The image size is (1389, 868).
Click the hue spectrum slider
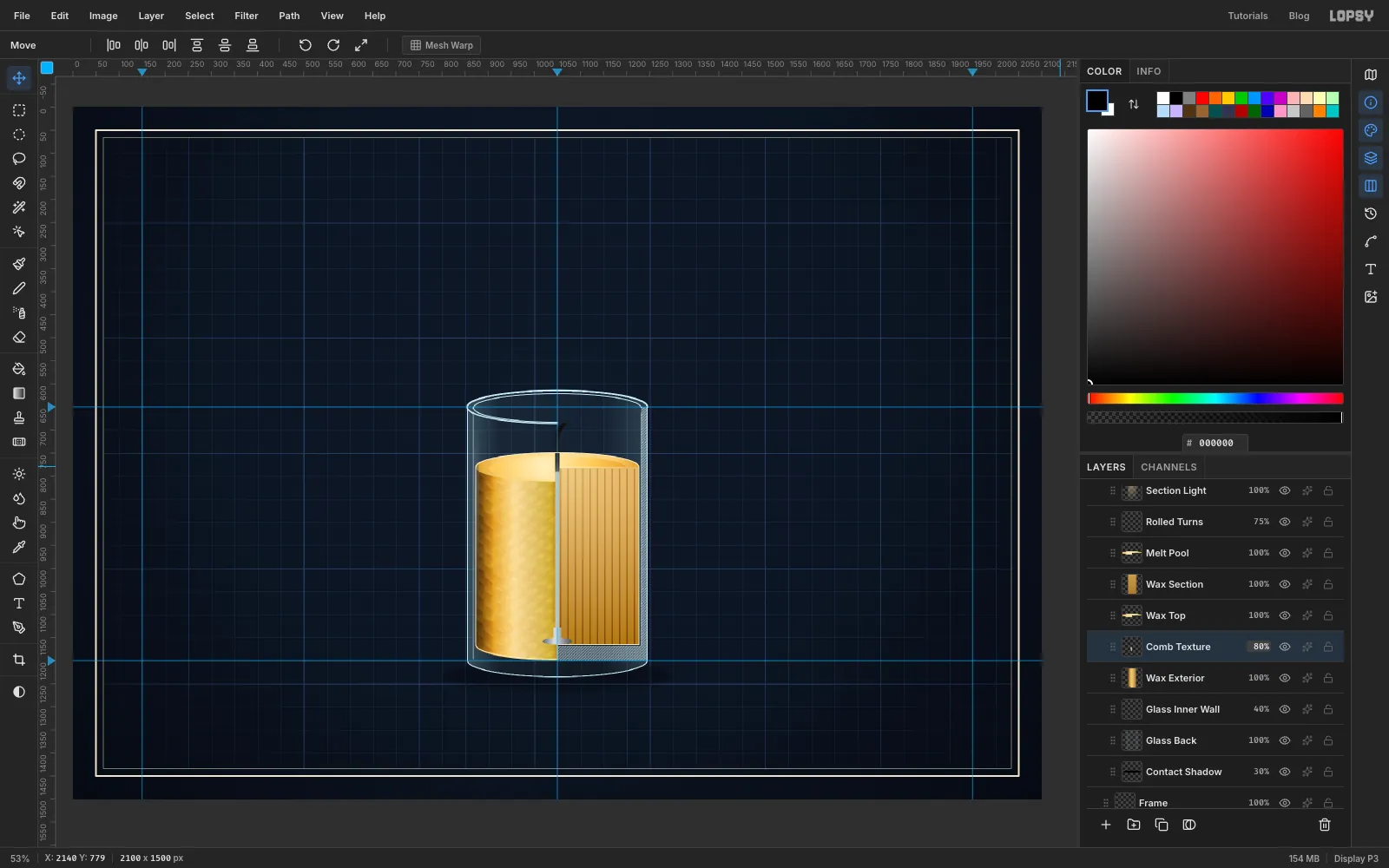point(1215,398)
